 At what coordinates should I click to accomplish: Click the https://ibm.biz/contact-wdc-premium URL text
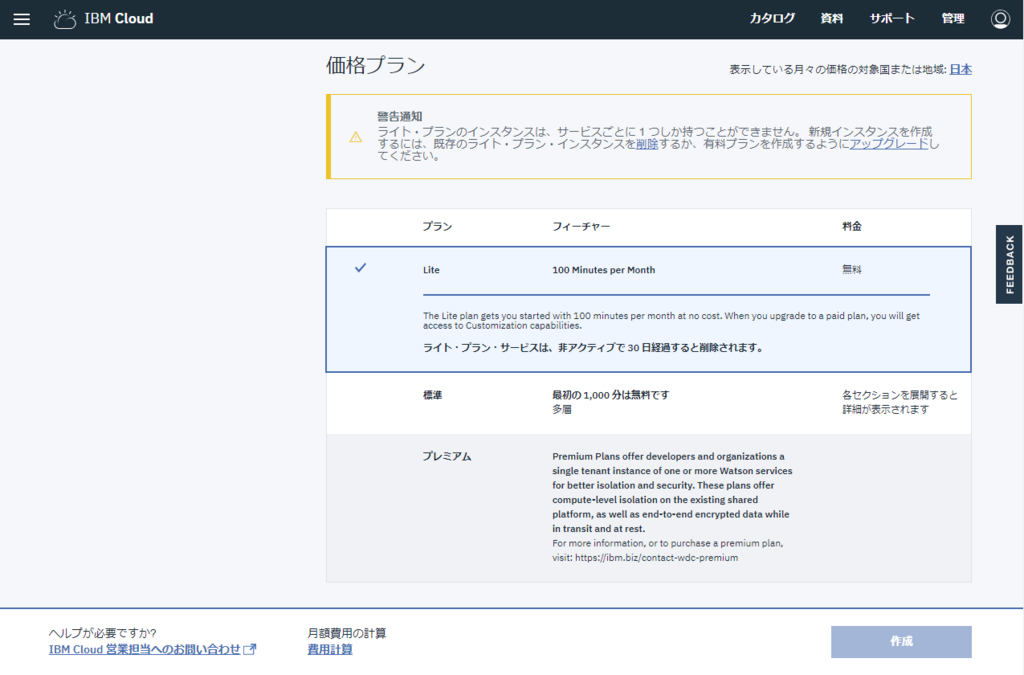(656, 557)
